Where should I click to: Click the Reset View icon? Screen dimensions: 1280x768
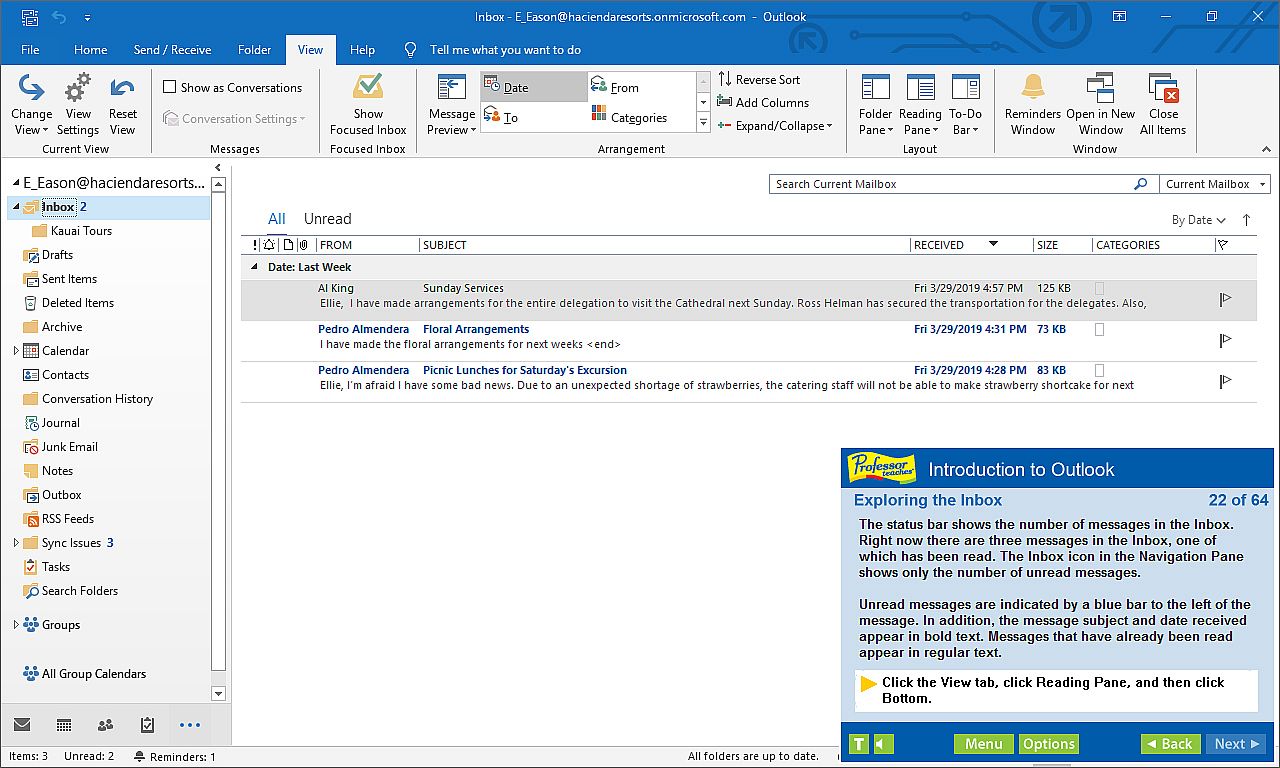pyautogui.click(x=122, y=90)
